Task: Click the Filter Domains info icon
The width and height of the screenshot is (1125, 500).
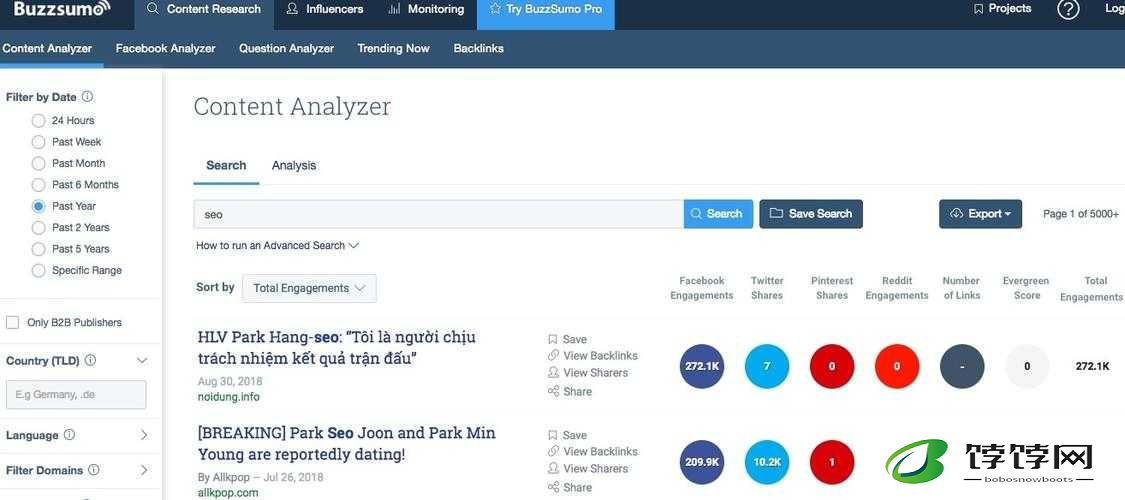Action: (93, 470)
